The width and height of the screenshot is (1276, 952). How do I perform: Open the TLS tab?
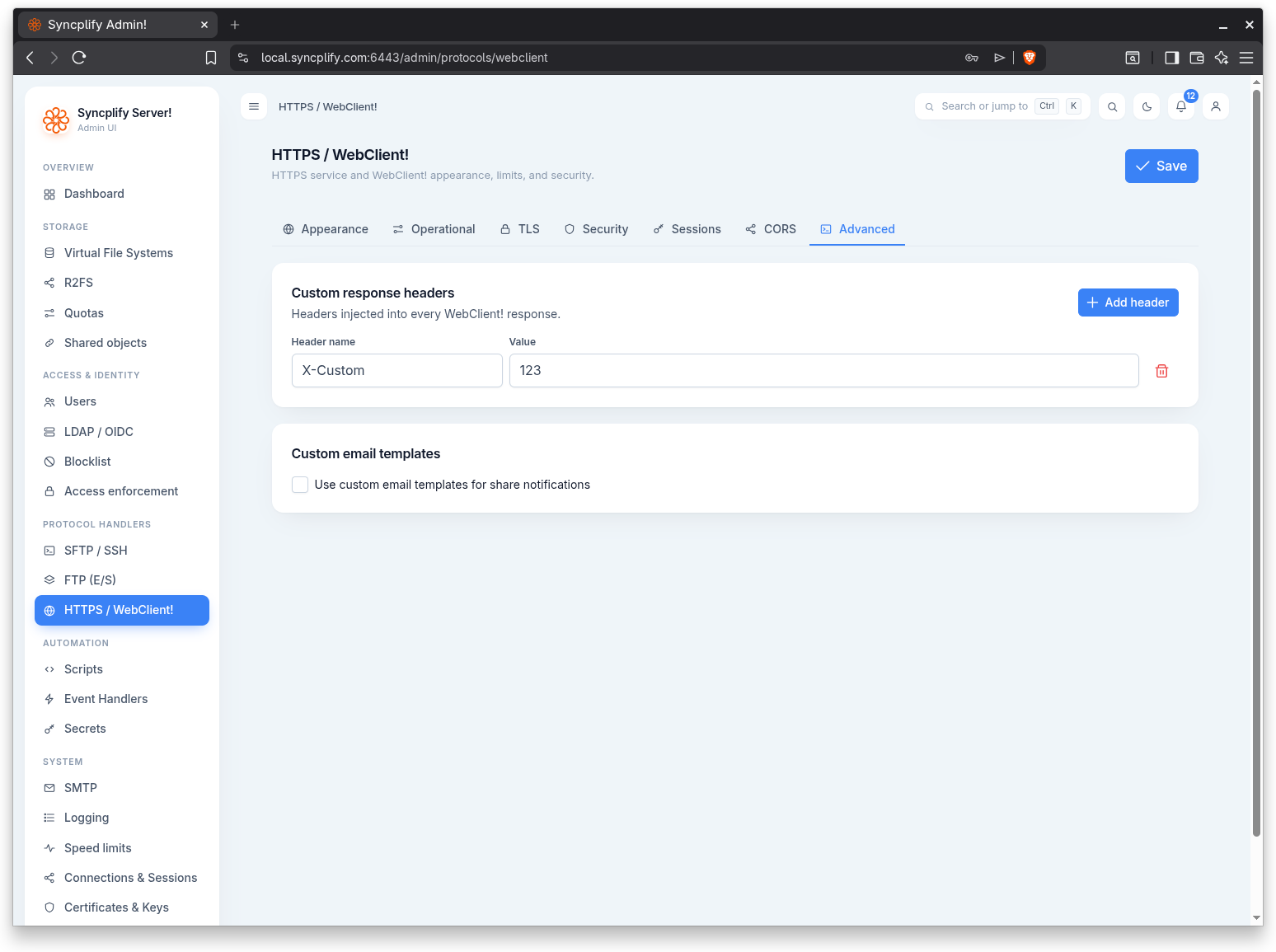pyautogui.click(x=520, y=229)
